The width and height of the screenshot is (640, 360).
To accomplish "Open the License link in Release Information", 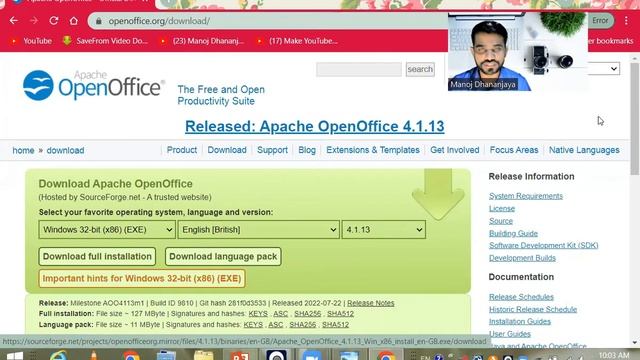I will click(x=502, y=209).
